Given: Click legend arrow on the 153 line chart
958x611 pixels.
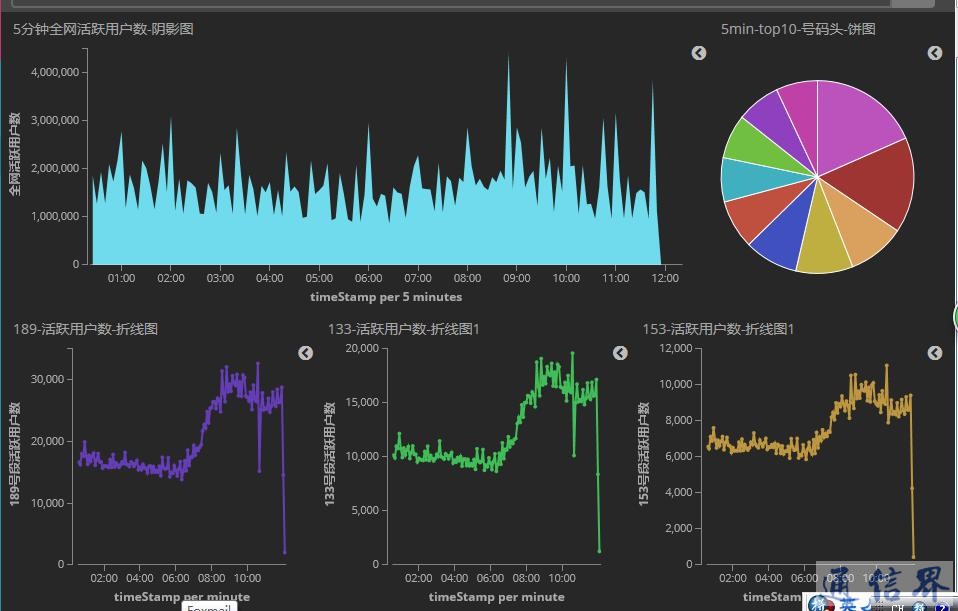Looking at the screenshot, I should 935,353.
